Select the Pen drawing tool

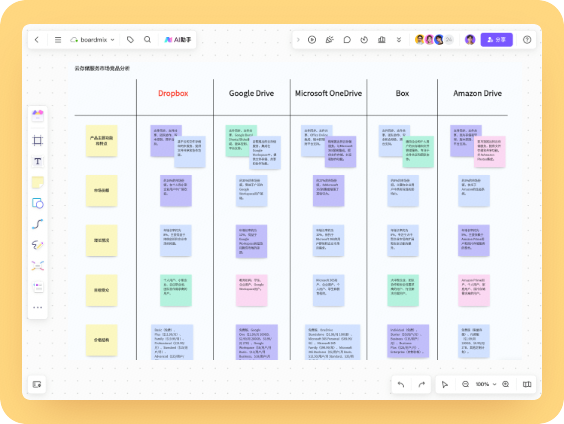(x=38, y=245)
